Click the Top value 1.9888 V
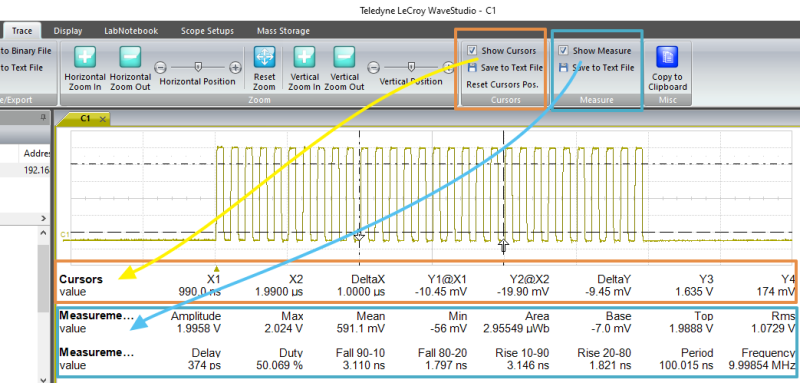This screenshot has height=383, width=800. 691,329
